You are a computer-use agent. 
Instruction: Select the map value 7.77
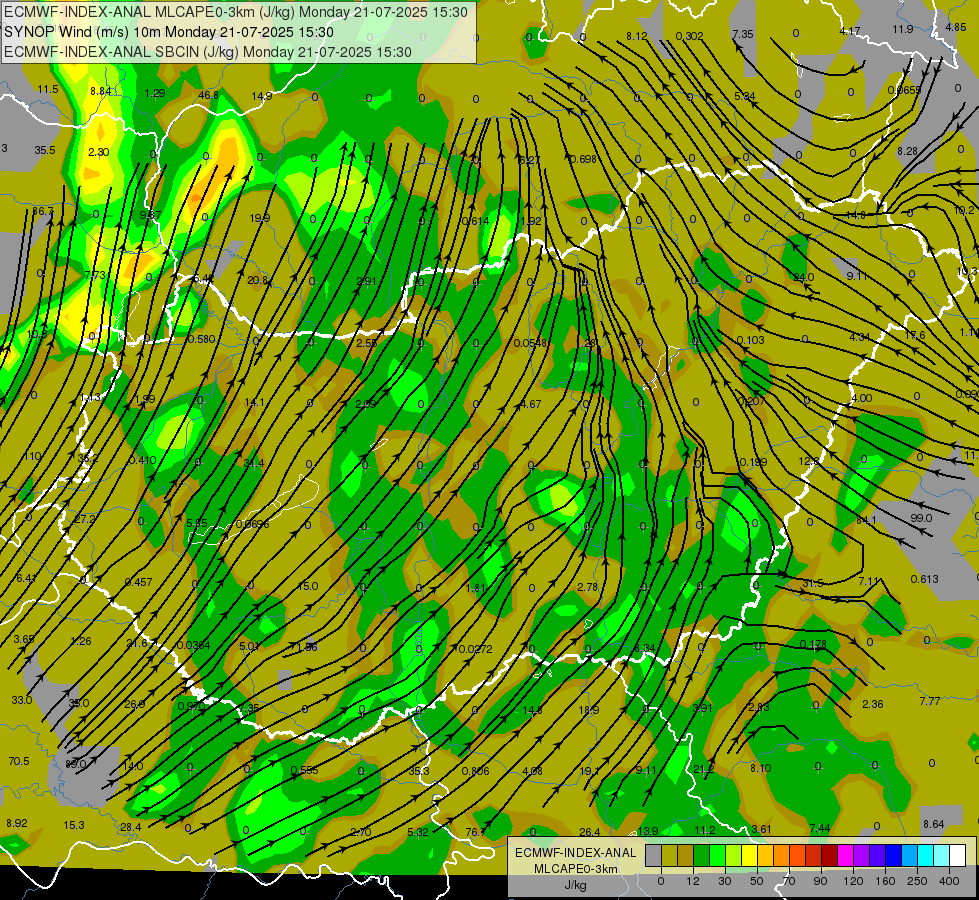tap(930, 701)
